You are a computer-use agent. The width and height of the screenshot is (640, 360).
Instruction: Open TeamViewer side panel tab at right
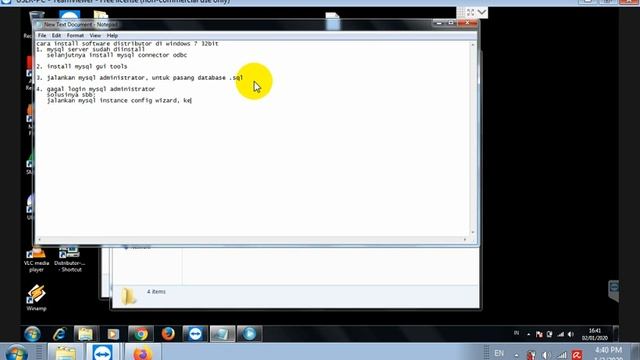coord(613,290)
